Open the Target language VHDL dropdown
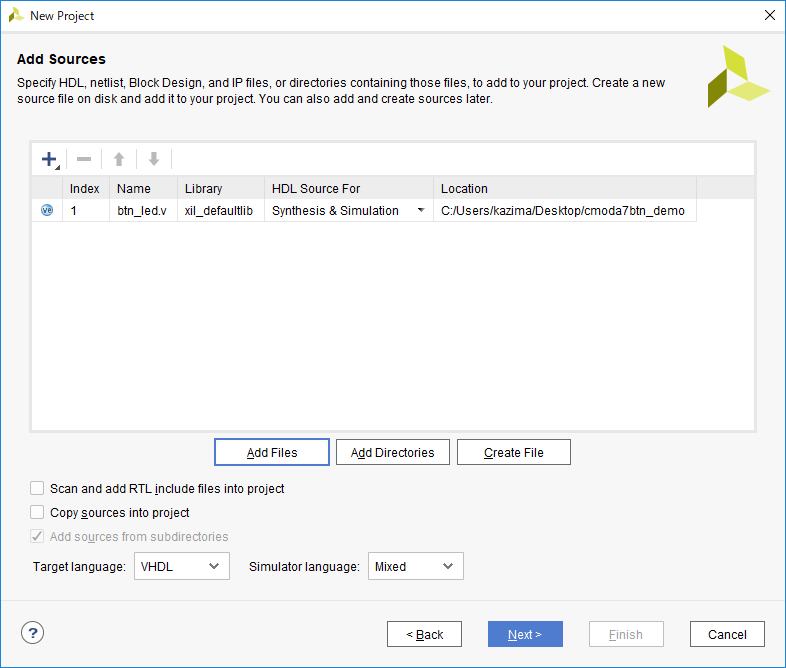 182,566
